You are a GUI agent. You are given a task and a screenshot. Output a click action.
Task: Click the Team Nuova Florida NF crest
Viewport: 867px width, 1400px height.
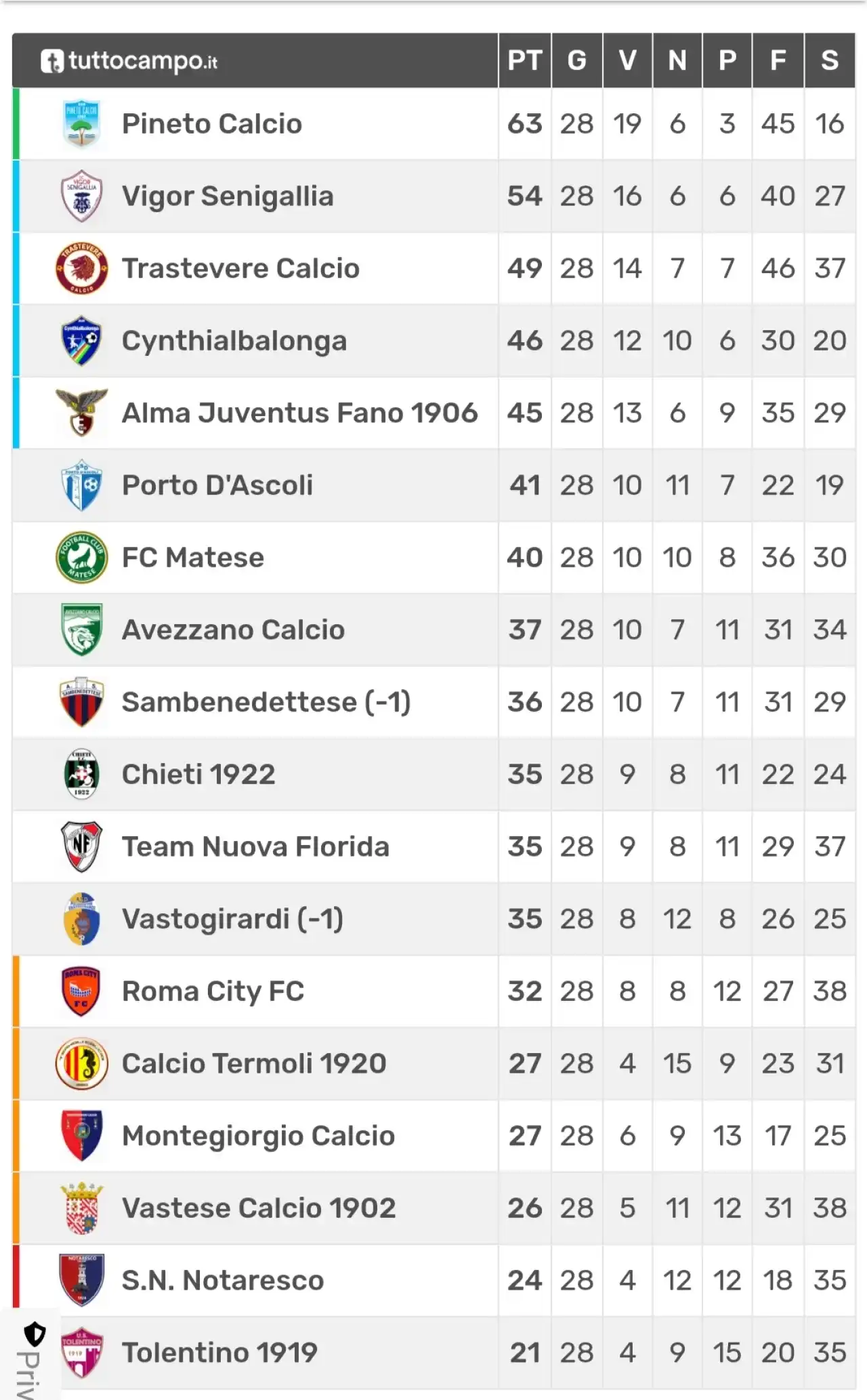81,846
